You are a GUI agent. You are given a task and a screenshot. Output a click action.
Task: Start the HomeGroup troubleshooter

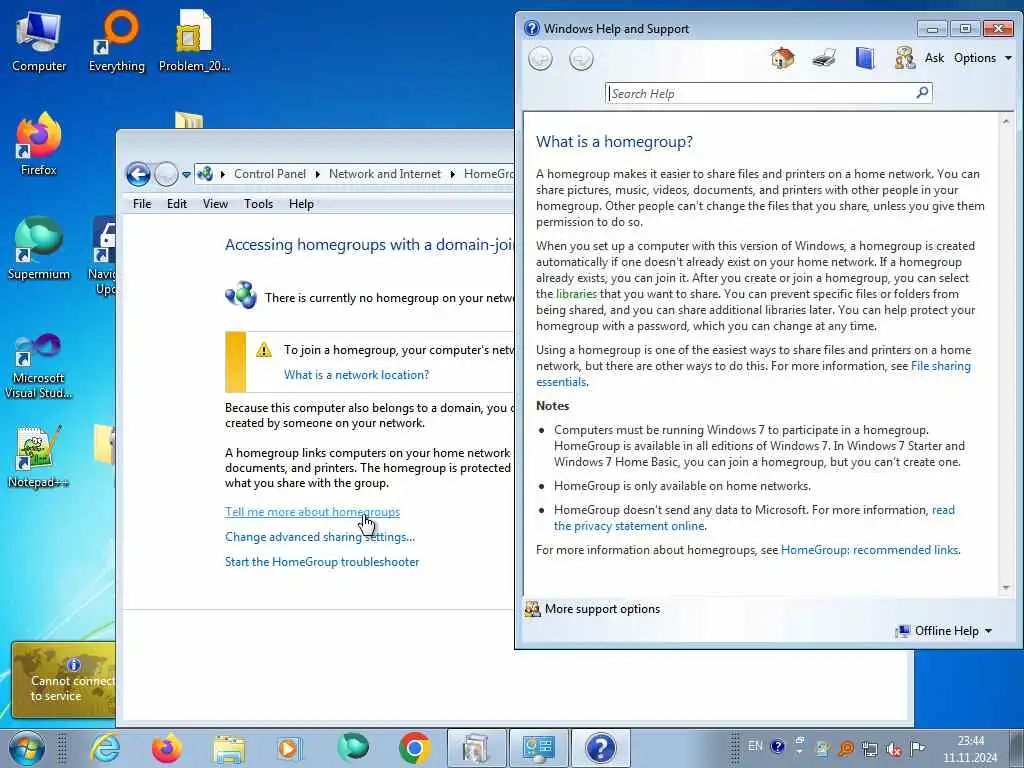(x=322, y=562)
